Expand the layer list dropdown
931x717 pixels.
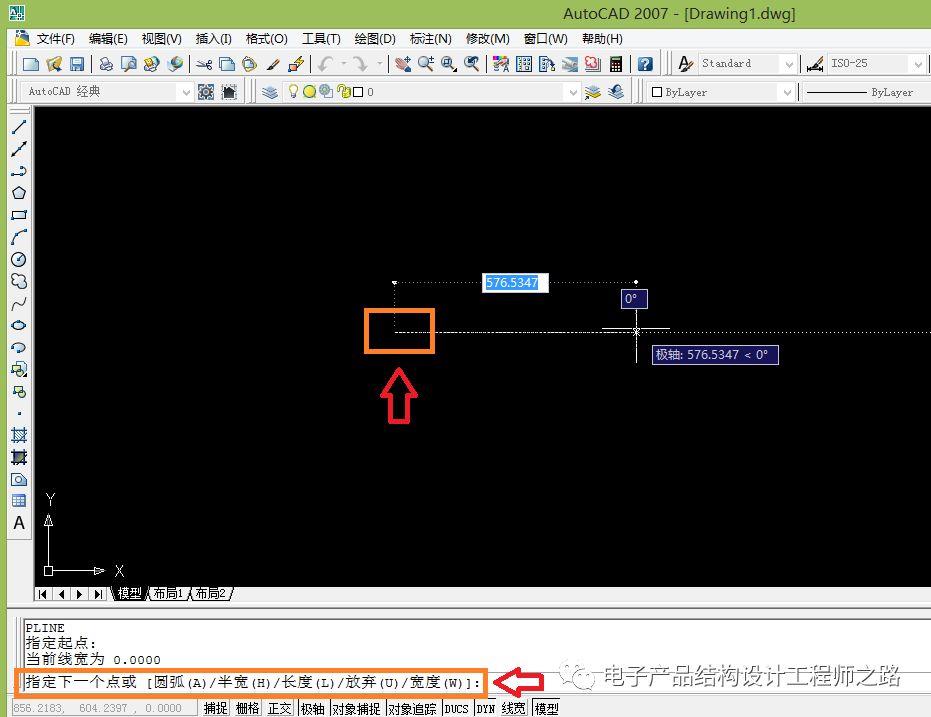click(572, 92)
